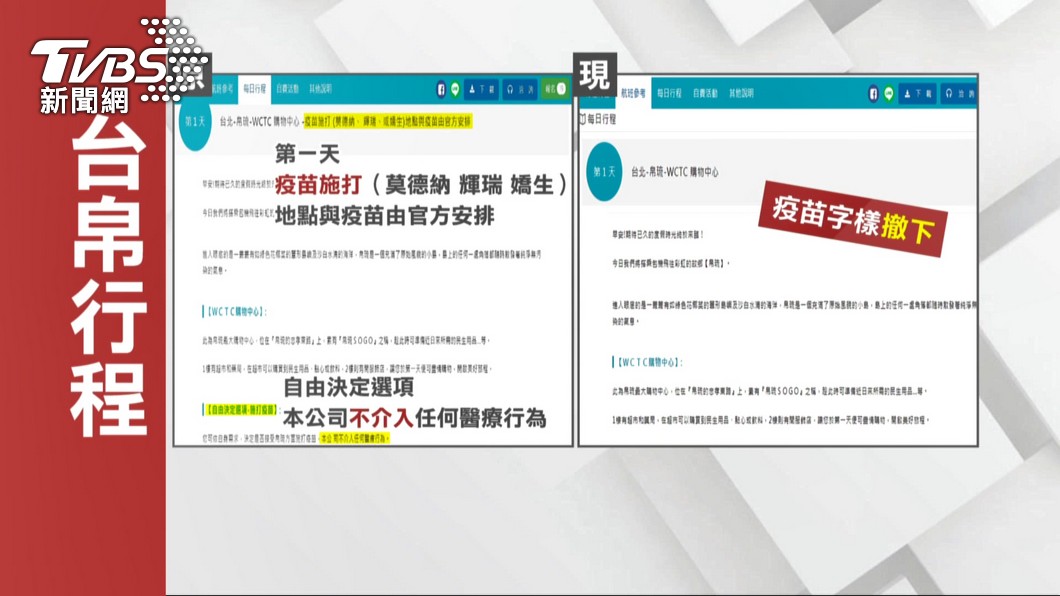The height and width of the screenshot is (596, 1060).
Task: Click the 1樓為超市和藥局 paragraph in right page
Action: [x=771, y=420]
